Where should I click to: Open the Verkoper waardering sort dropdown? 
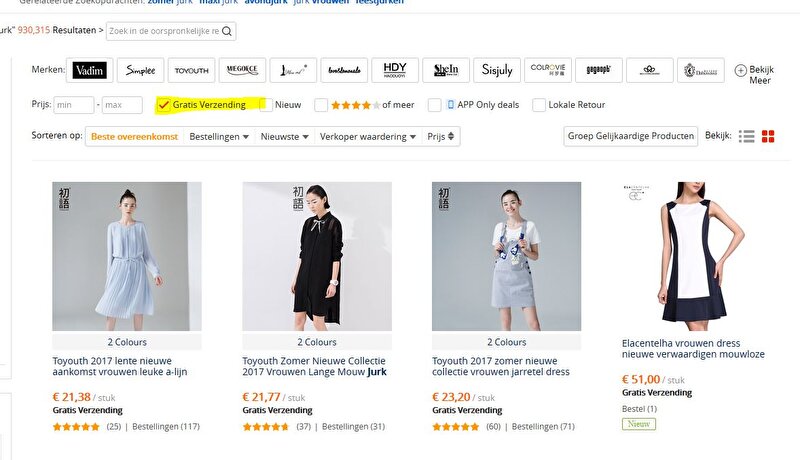click(x=367, y=137)
